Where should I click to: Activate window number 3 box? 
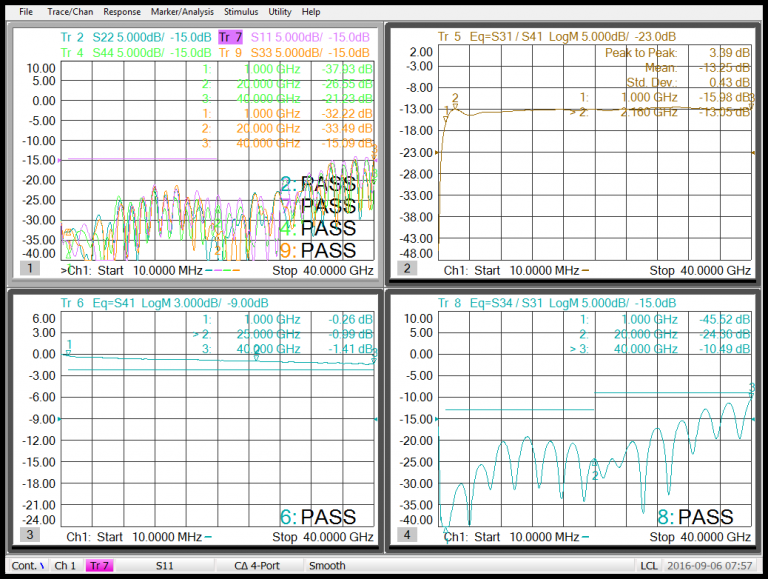pyautogui.click(x=30, y=534)
